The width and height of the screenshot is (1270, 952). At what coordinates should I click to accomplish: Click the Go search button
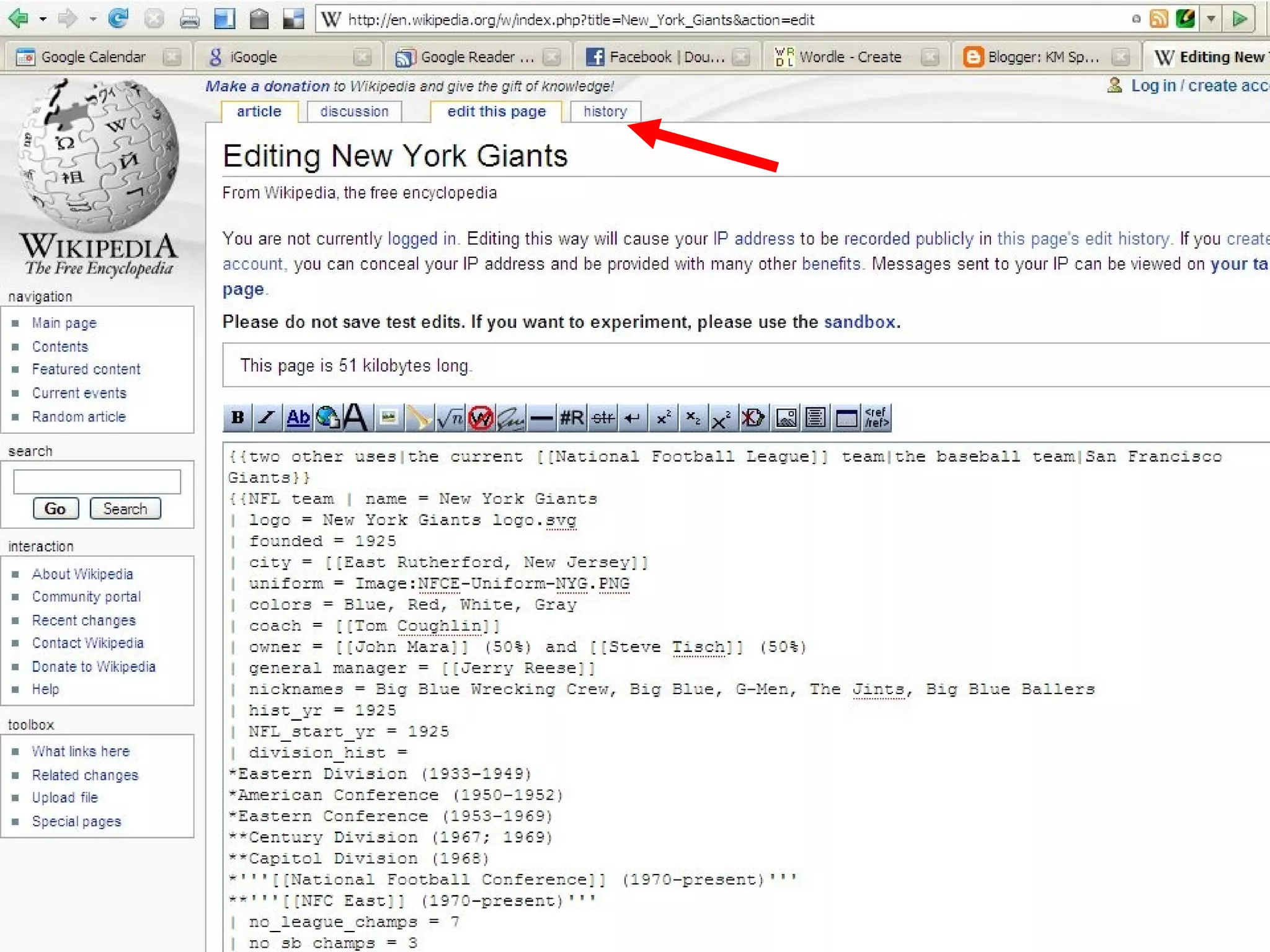pos(55,509)
